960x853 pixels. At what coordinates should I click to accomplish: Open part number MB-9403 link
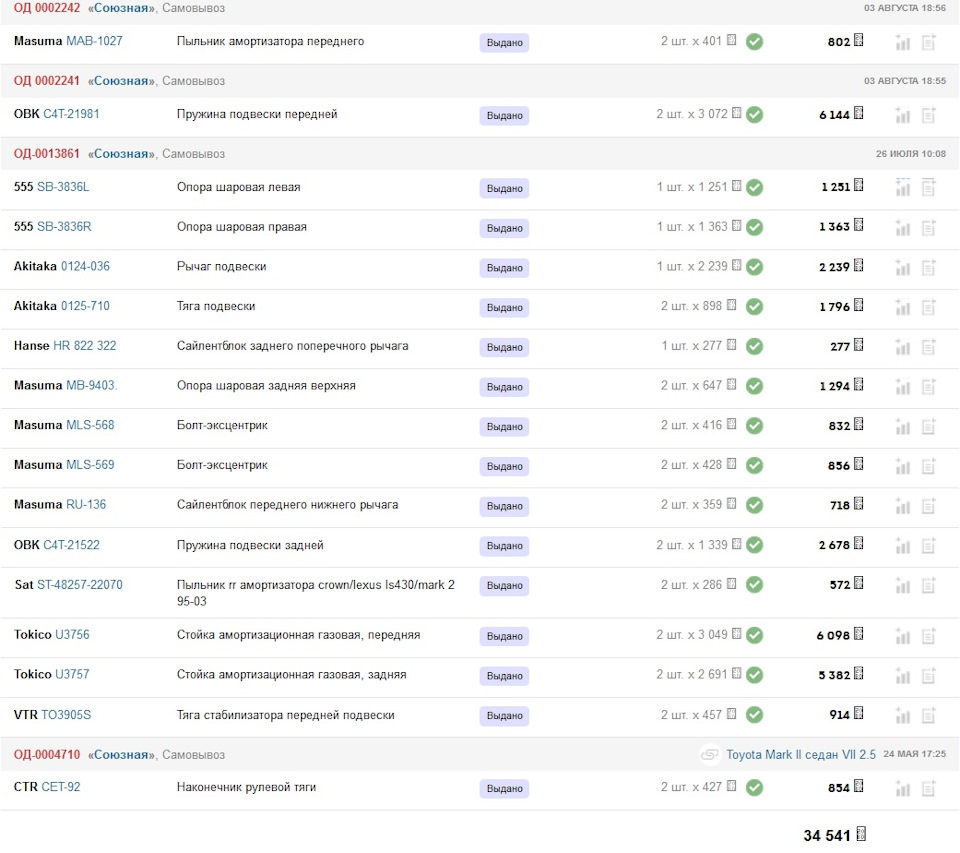pyautogui.click(x=90, y=386)
